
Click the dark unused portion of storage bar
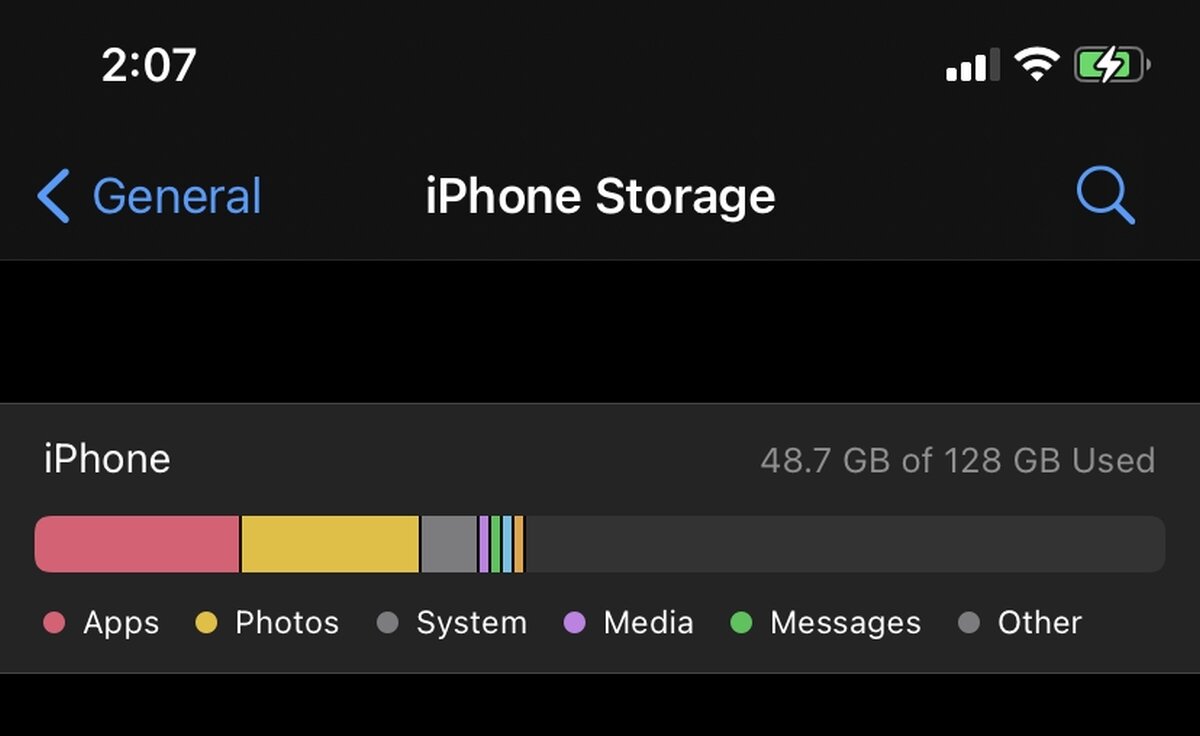(x=844, y=544)
